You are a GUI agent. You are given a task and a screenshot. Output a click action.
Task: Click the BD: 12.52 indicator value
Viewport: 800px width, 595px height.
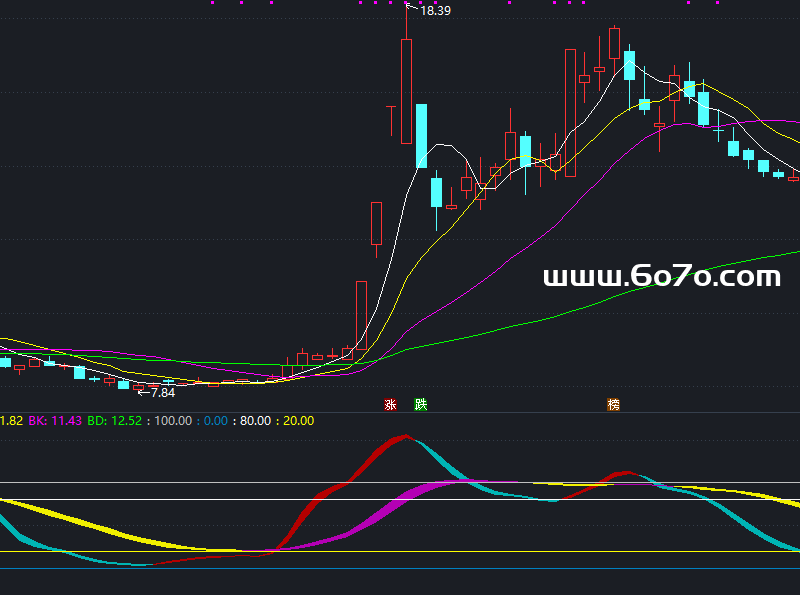114,421
